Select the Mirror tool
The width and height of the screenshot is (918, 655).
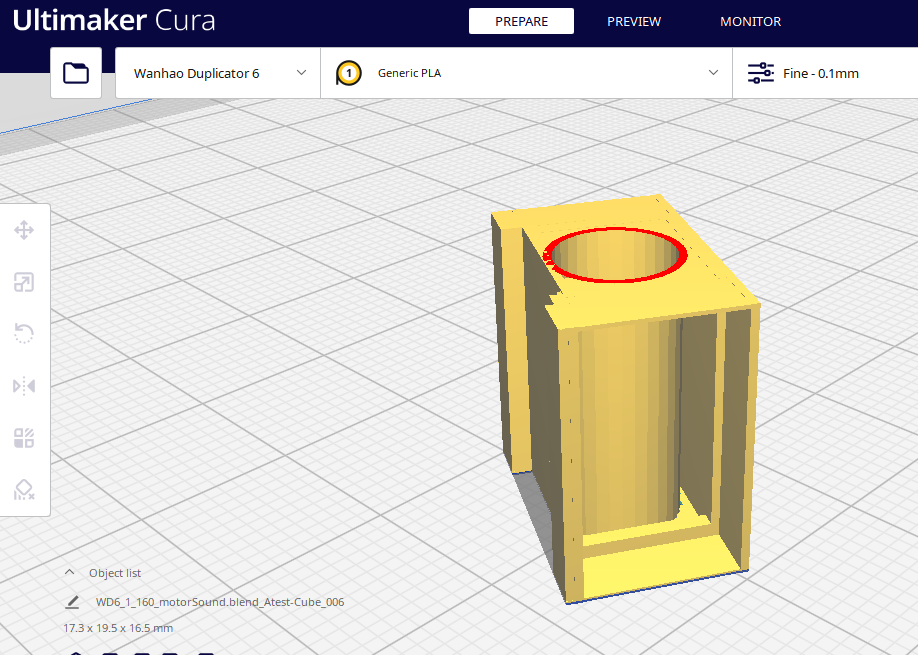[24, 386]
